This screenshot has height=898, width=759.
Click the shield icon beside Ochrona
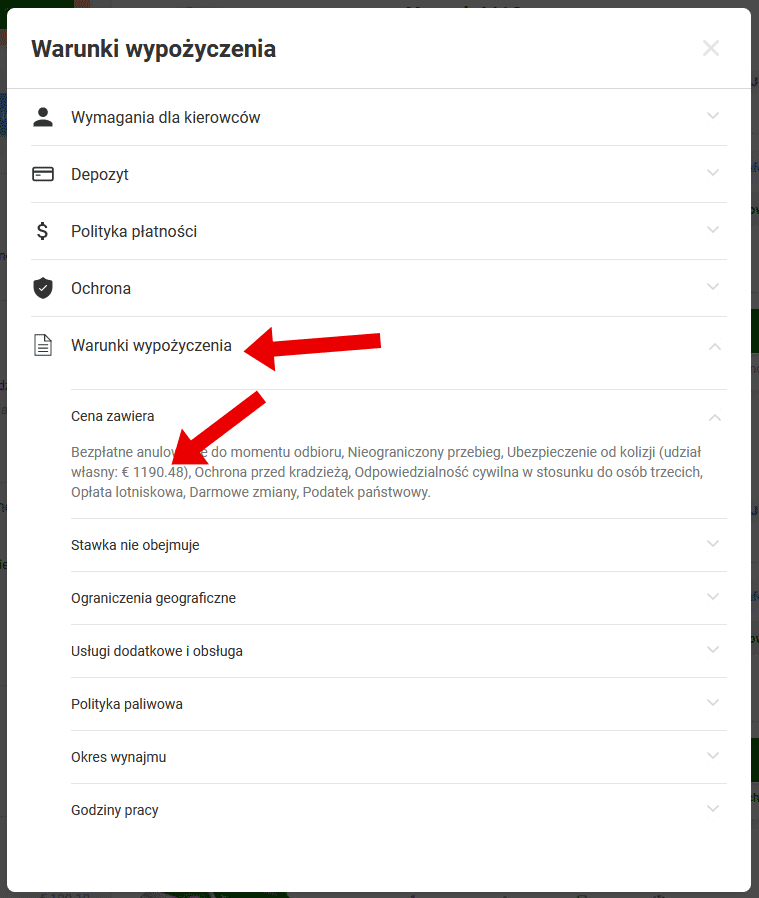pos(43,288)
